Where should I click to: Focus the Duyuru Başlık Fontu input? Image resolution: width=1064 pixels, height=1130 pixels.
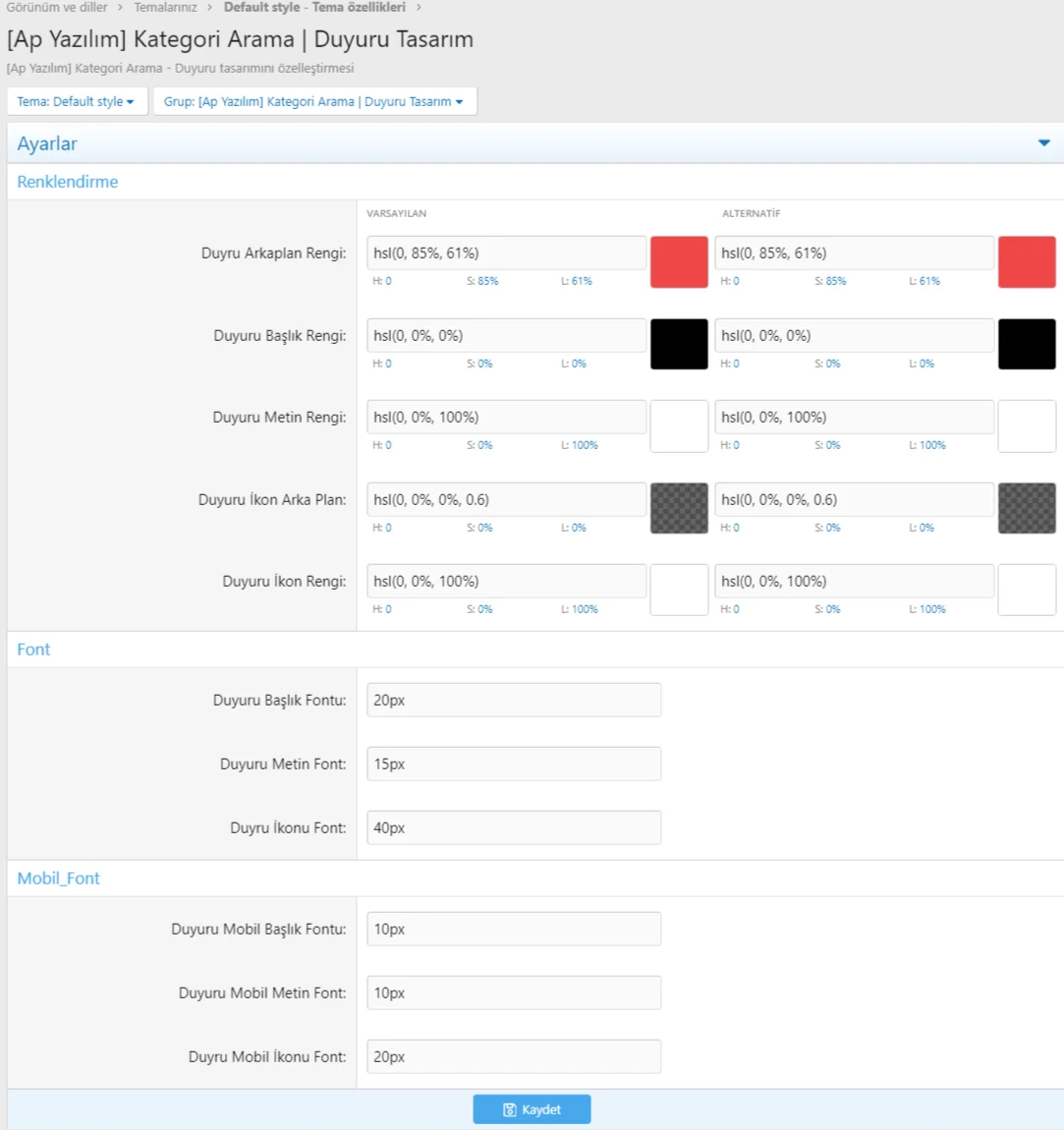tap(513, 701)
